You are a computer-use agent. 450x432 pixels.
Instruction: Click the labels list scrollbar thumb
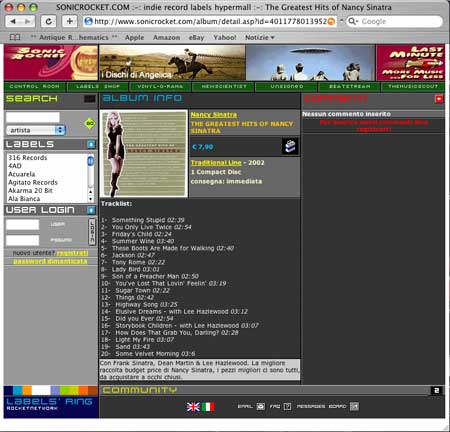coord(90,161)
